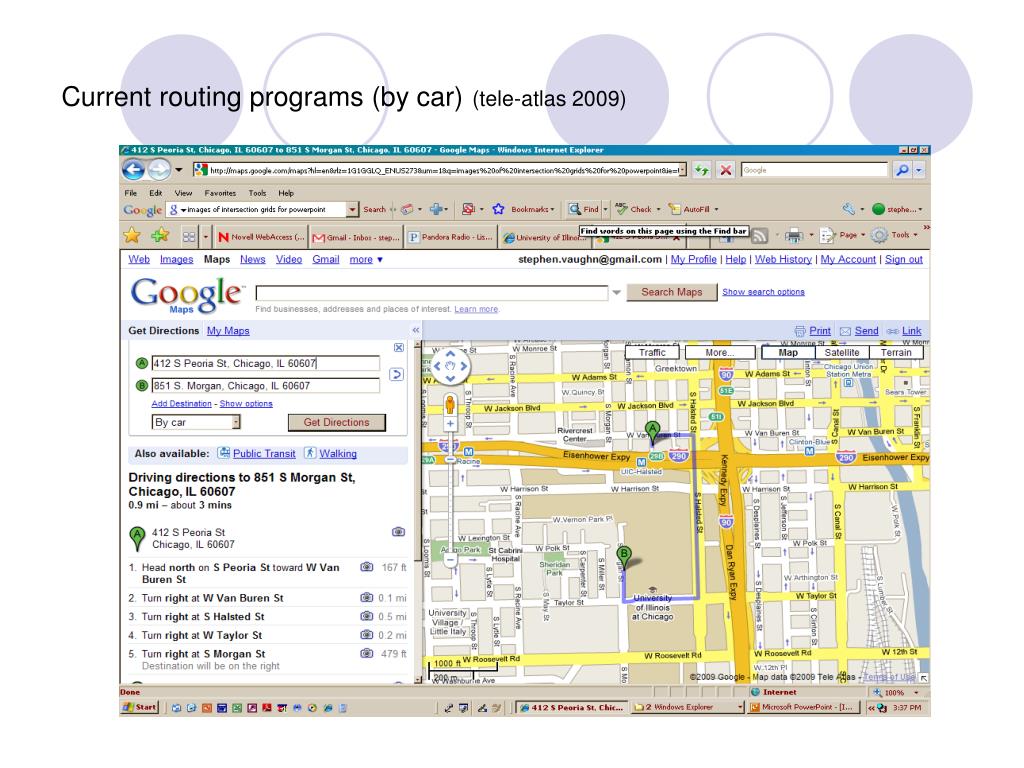Click the Add Destination link

point(182,404)
